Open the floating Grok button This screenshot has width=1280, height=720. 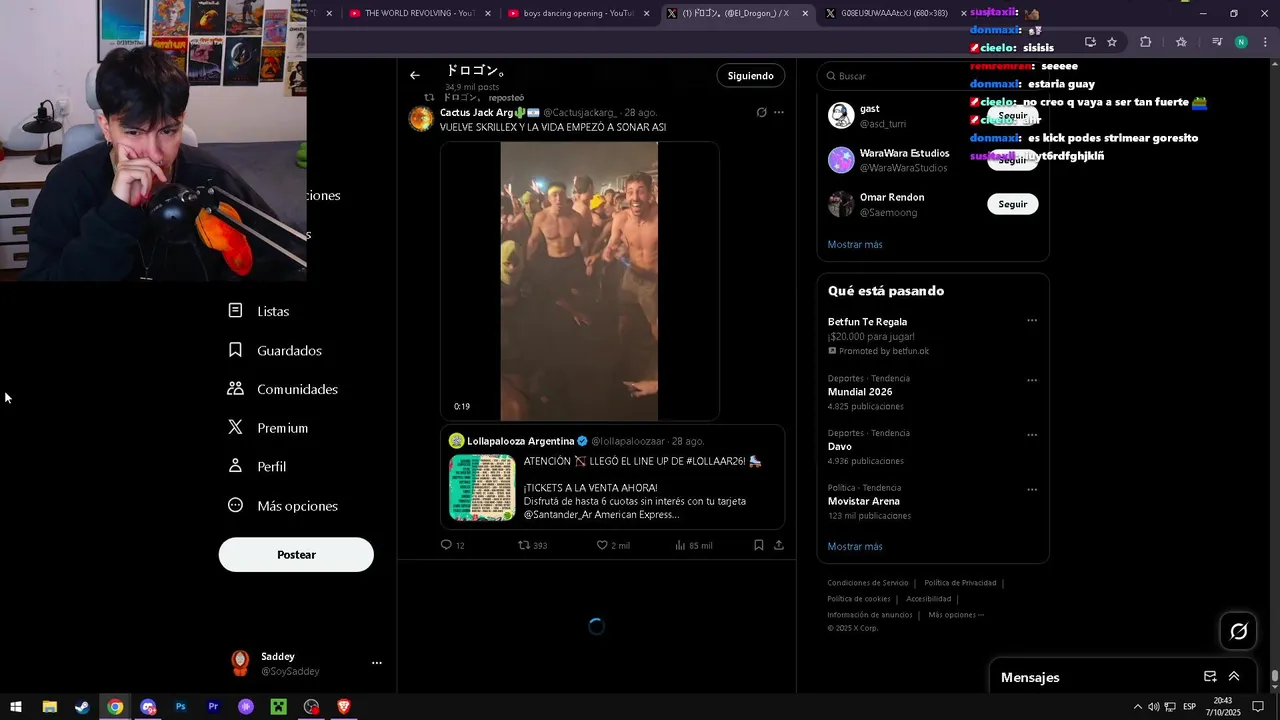point(1238,631)
